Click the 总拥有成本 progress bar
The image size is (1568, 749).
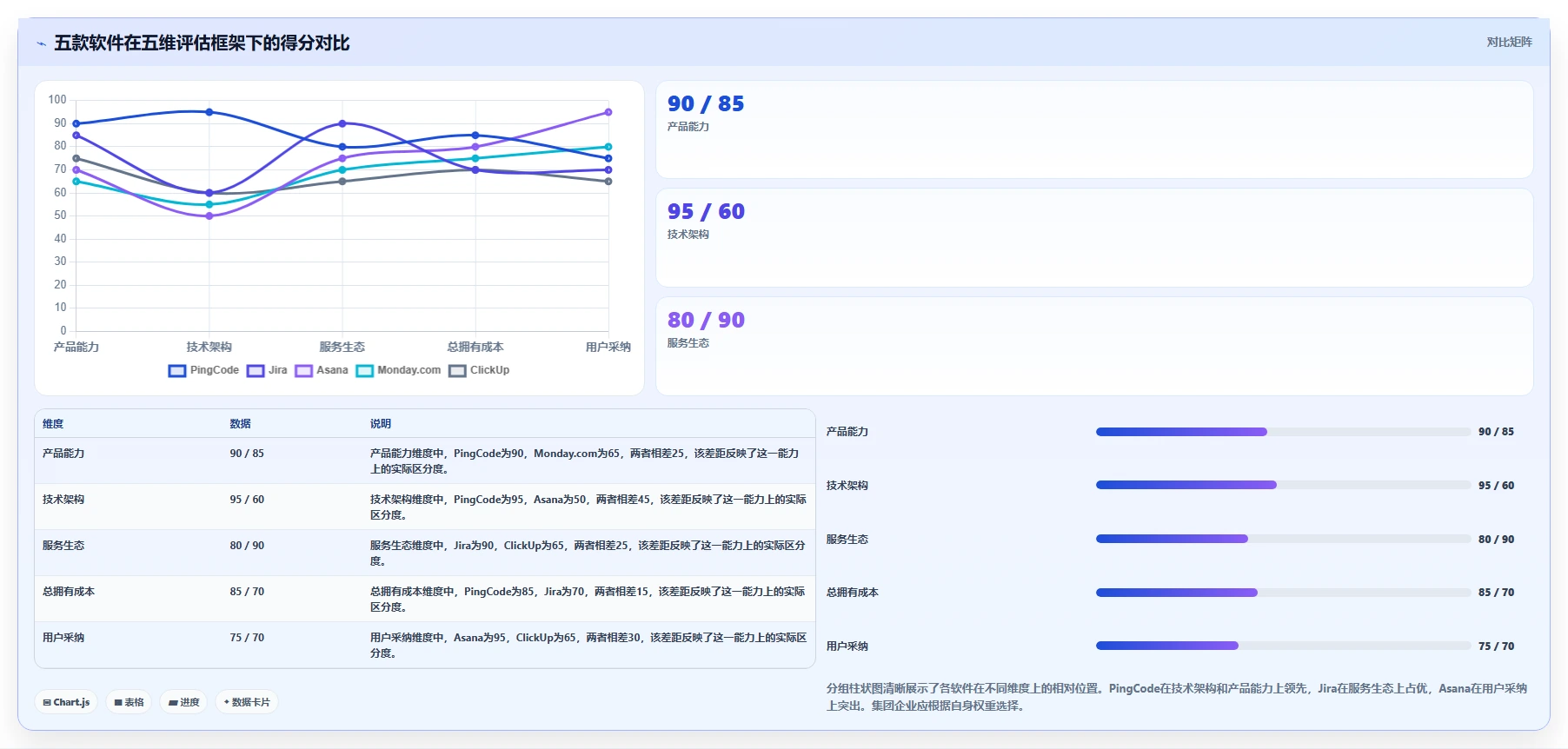pyautogui.click(x=1283, y=593)
